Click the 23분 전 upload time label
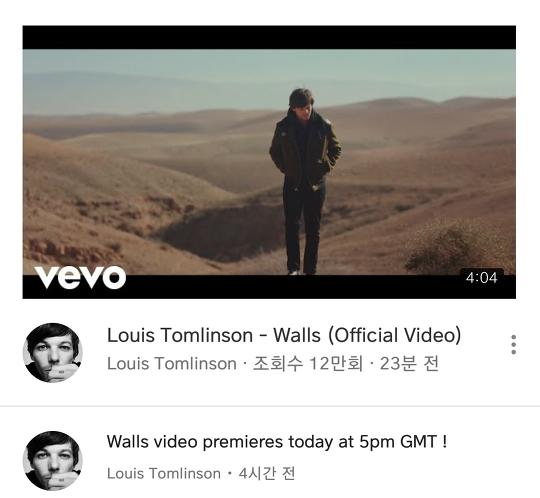Image resolution: width=540 pixels, height=498 pixels. [x=409, y=364]
